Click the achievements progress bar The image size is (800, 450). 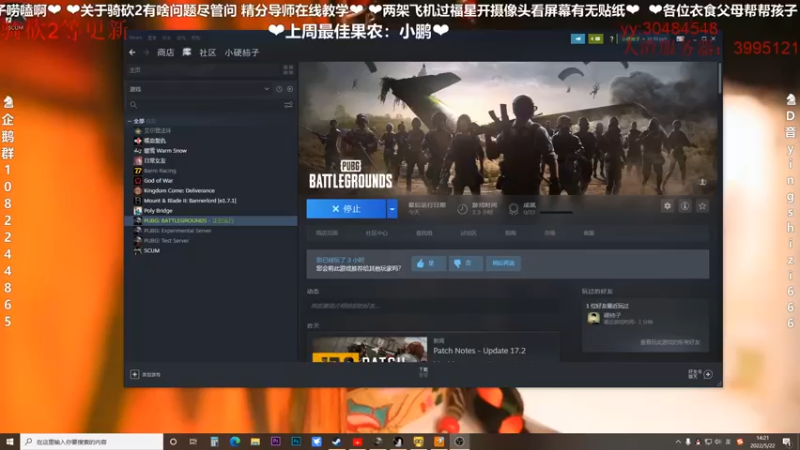click(556, 212)
